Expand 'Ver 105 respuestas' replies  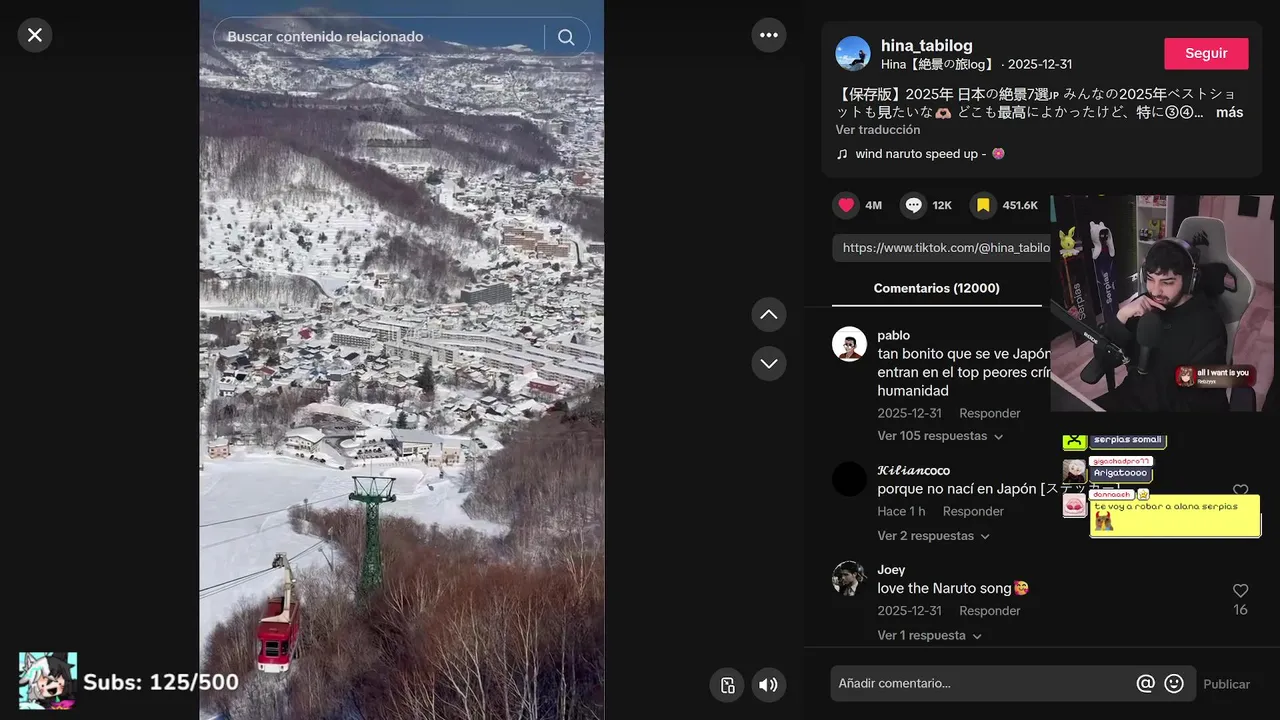pos(940,436)
